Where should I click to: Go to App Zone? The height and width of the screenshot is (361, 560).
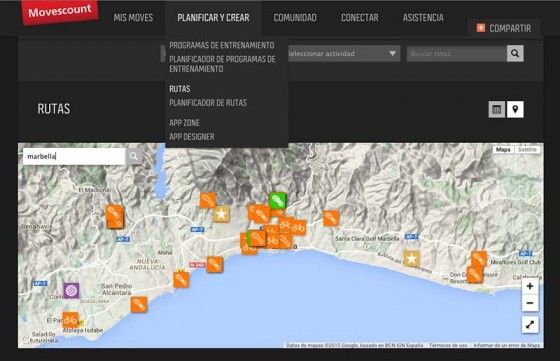click(184, 122)
